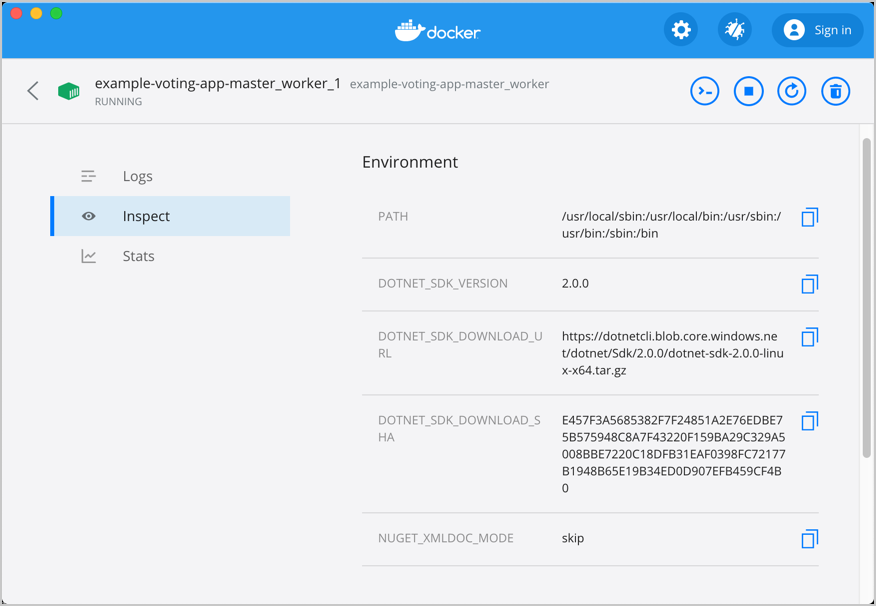Click the vertical scrollbar thumb
This screenshot has height=606, width=876.
[866, 298]
